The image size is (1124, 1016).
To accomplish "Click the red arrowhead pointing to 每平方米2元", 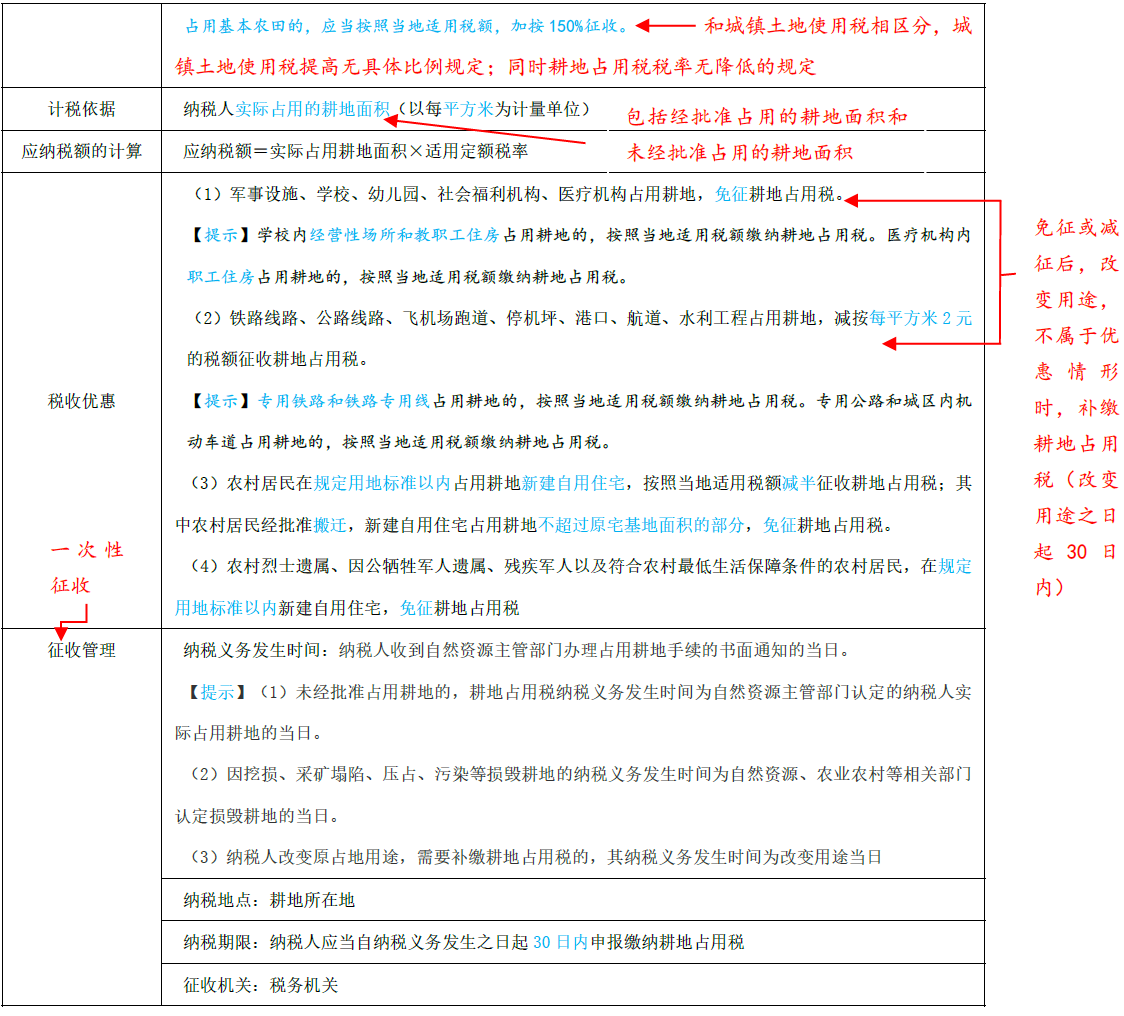I will tap(890, 343).
